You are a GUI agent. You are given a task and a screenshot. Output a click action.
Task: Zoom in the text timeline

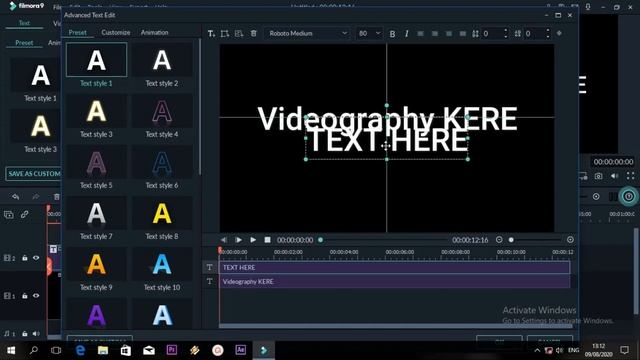[x=570, y=240]
